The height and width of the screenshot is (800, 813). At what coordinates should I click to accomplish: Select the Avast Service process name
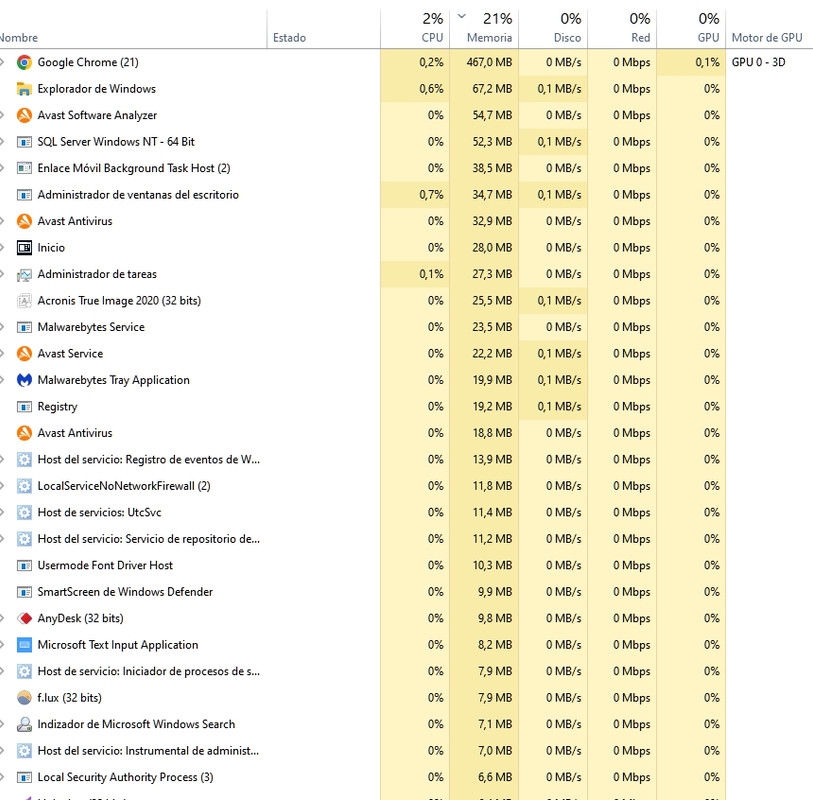pyautogui.click(x=70, y=354)
